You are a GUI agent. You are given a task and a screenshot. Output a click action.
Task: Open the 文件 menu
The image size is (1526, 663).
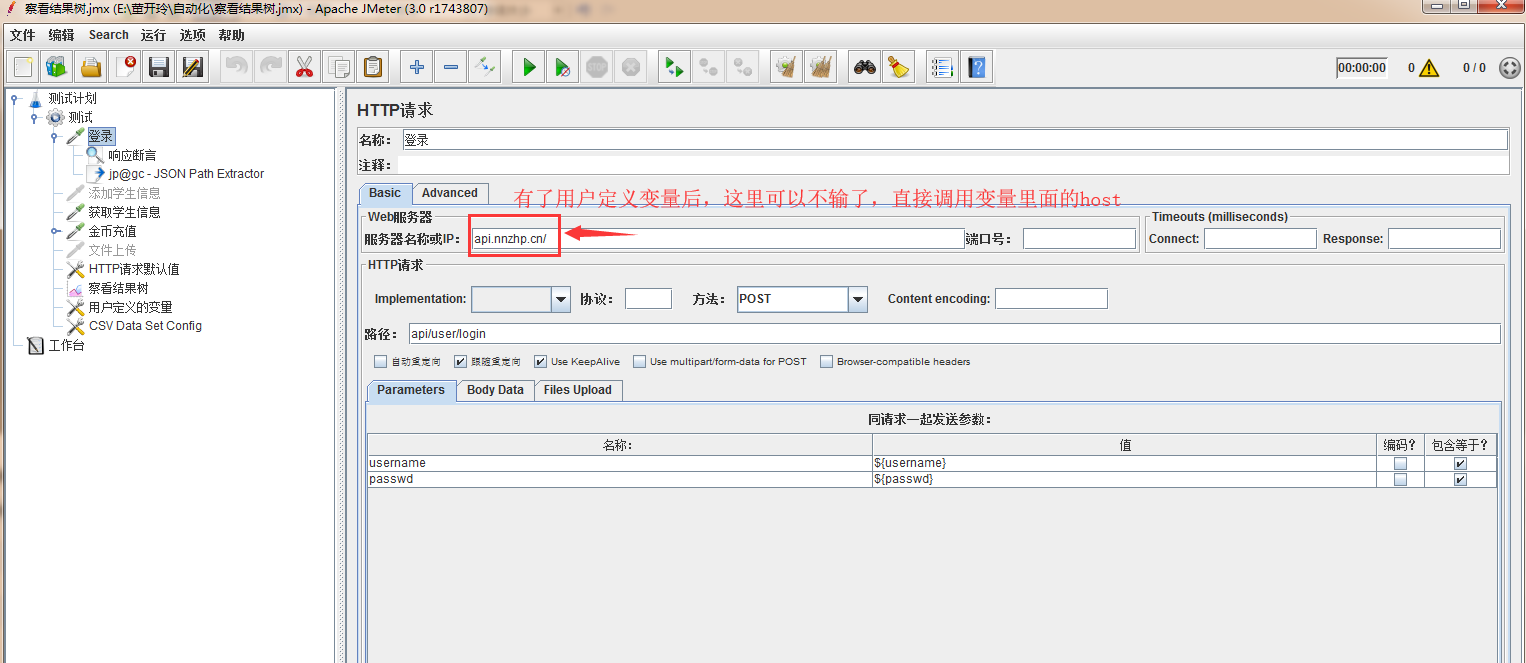pos(22,35)
